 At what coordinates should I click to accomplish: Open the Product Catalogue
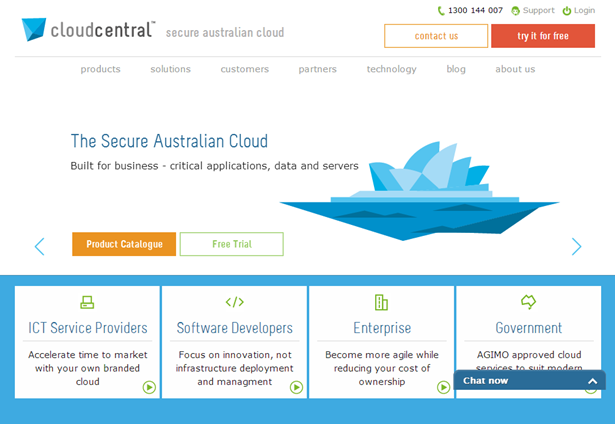click(x=124, y=244)
